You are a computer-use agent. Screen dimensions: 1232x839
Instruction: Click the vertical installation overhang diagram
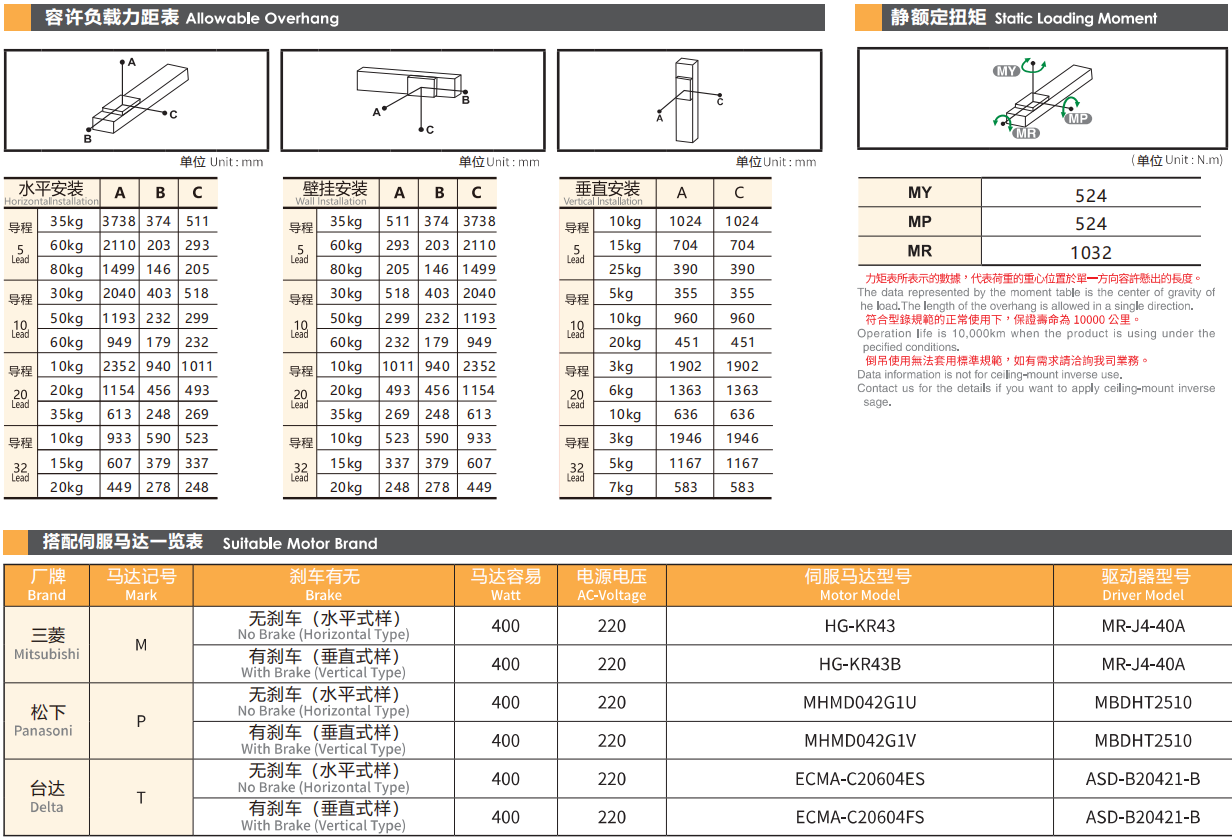point(689,100)
